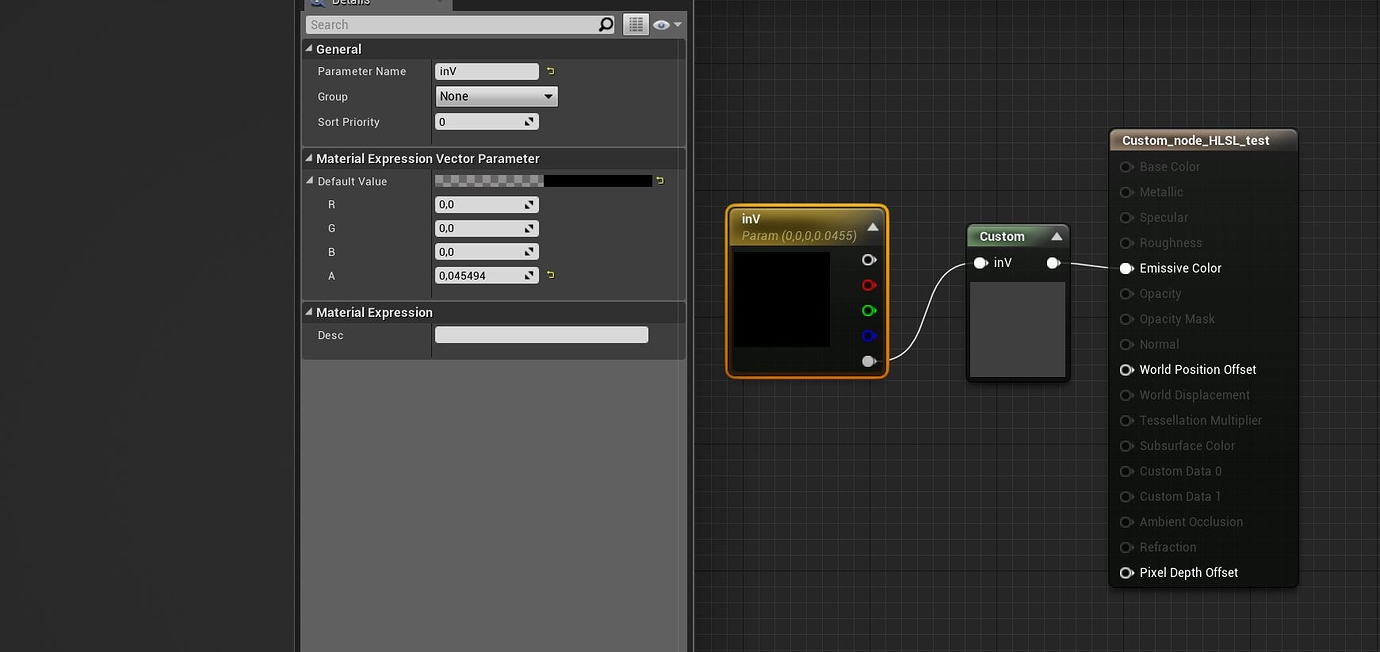Click the inV node's blue output pin

coord(868,335)
